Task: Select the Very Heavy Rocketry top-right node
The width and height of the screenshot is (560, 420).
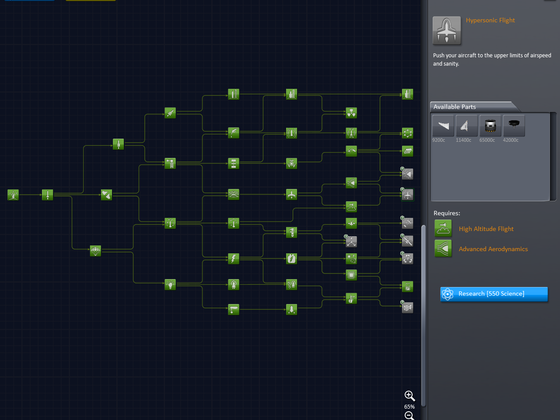Action: (x=407, y=94)
